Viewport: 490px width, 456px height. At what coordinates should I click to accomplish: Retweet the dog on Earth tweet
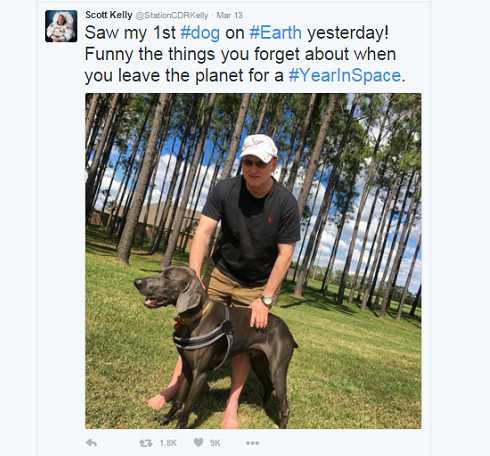(x=146, y=443)
